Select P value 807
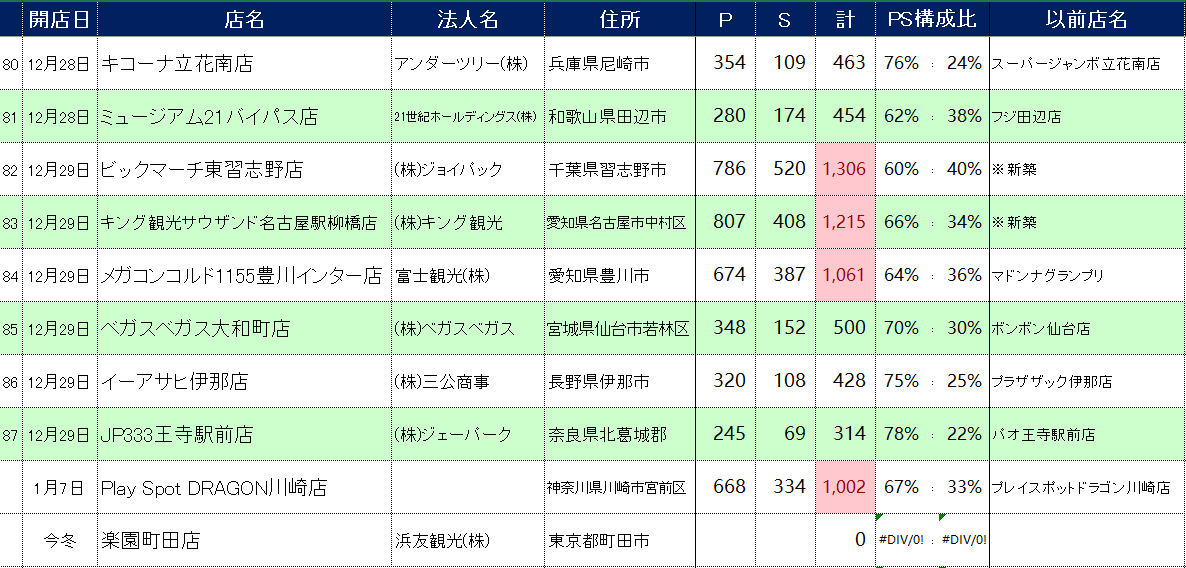The height and width of the screenshot is (568, 1186). coord(729,222)
